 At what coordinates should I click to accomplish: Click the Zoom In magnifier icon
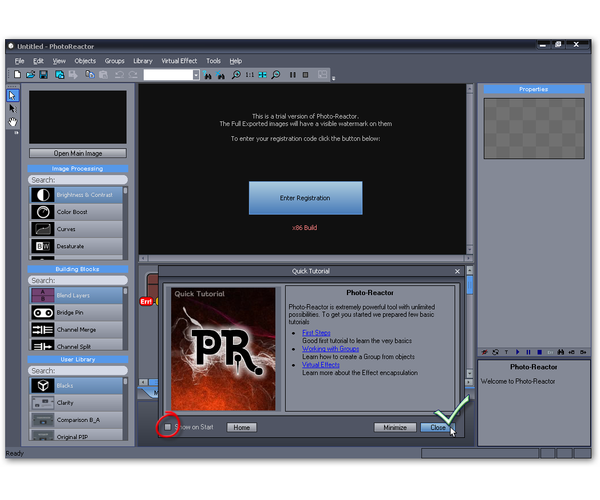(x=236, y=75)
